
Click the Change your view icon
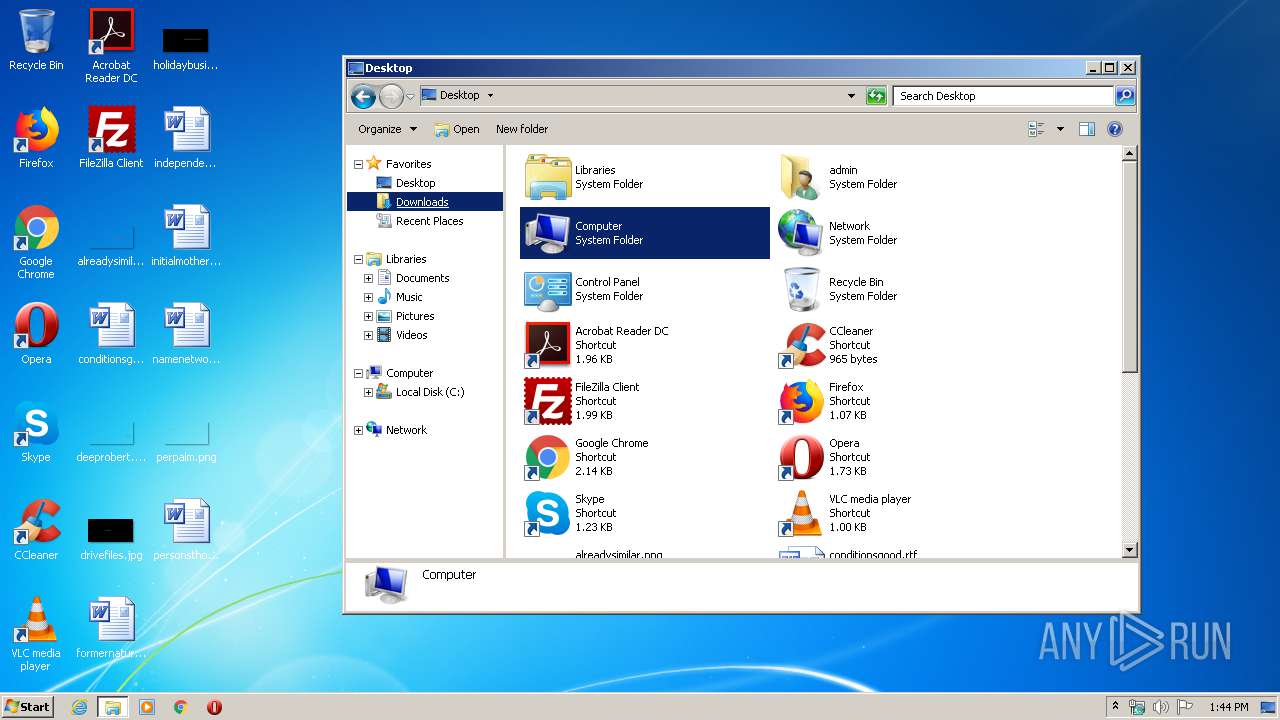click(1036, 129)
